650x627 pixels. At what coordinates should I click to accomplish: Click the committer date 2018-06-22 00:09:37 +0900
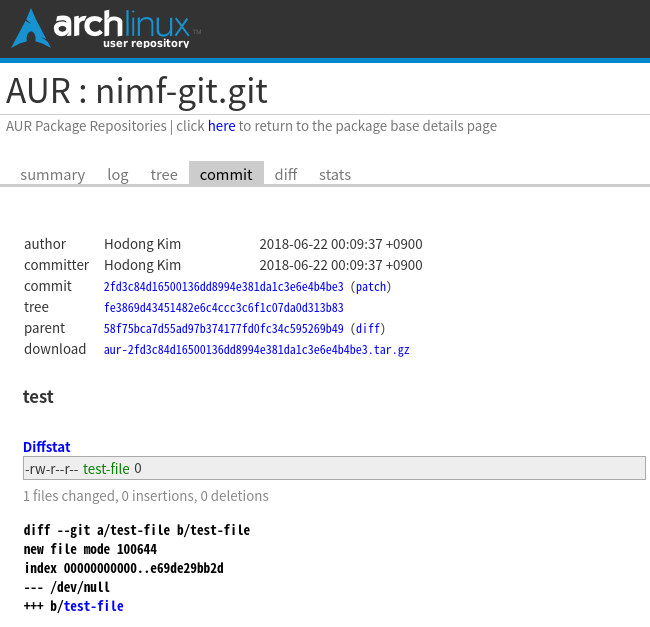pyautogui.click(x=341, y=265)
